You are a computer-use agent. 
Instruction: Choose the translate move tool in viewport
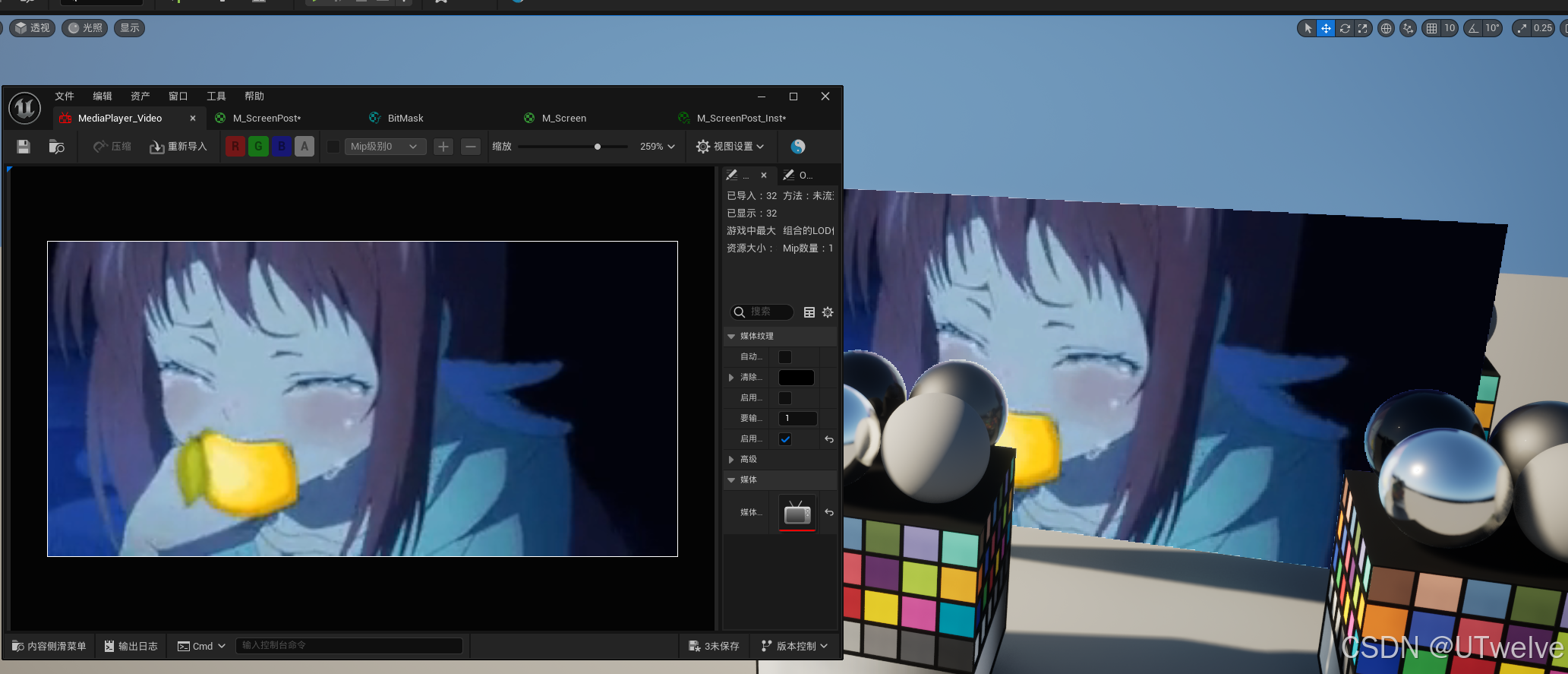(1326, 28)
